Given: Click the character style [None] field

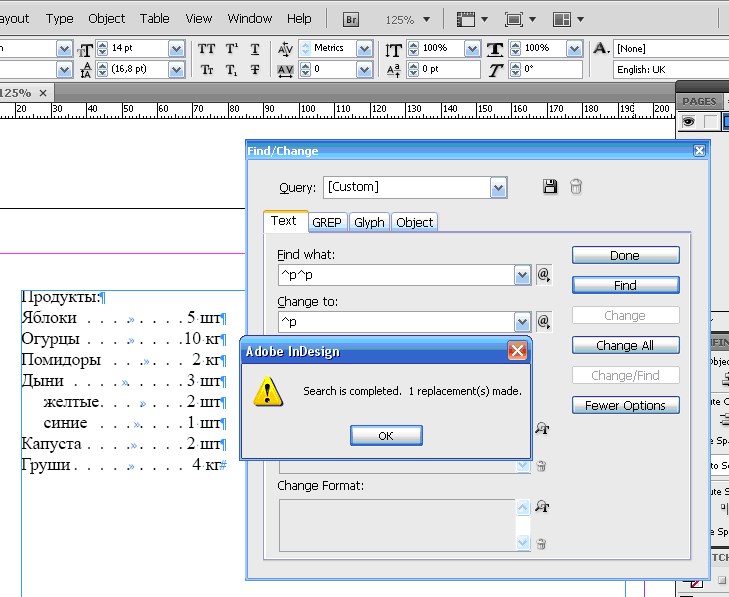Looking at the screenshot, I should [670, 48].
